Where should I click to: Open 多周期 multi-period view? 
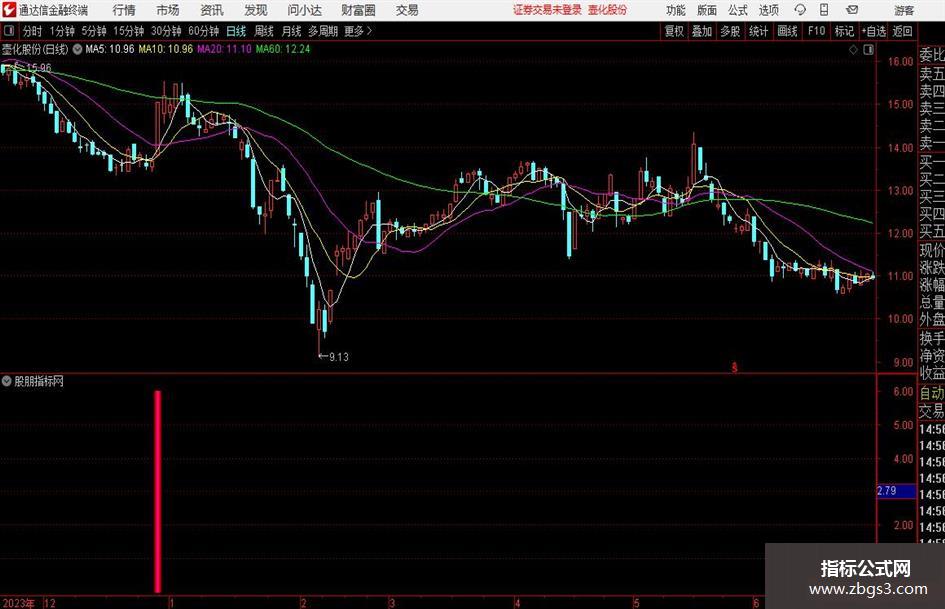click(x=323, y=31)
